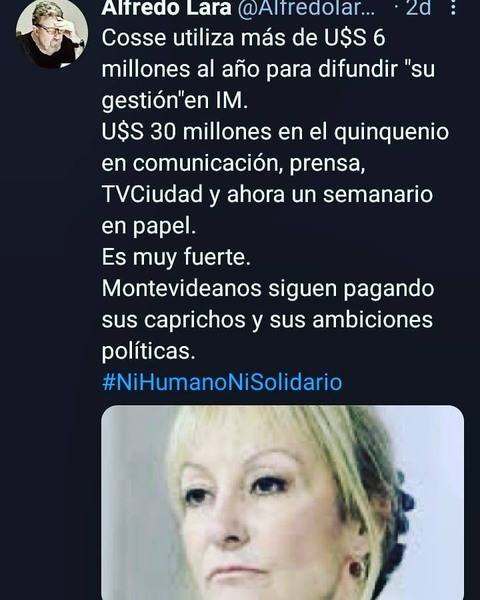The width and height of the screenshot is (480, 600).
Task: Tap the text line mentioning gestión en IM
Action: (x=175, y=101)
